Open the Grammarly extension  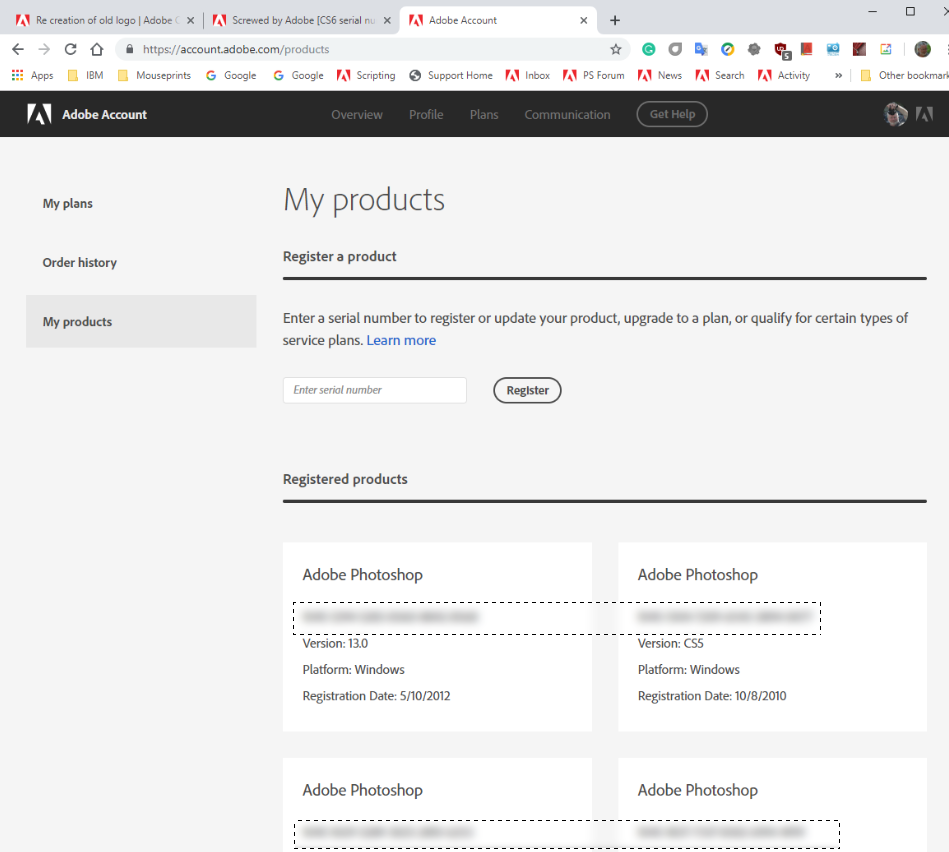coord(648,49)
